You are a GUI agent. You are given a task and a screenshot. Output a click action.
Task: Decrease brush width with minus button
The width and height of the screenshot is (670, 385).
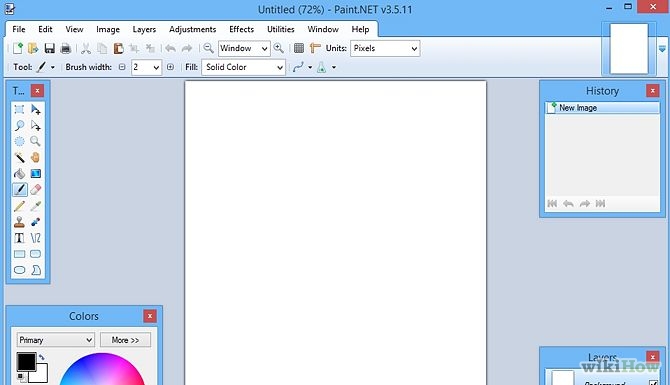pos(122,67)
